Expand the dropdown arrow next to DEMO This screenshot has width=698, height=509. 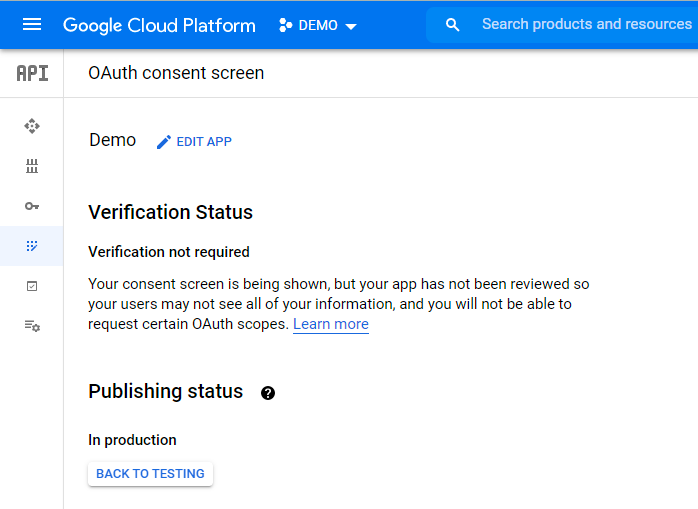tap(351, 26)
